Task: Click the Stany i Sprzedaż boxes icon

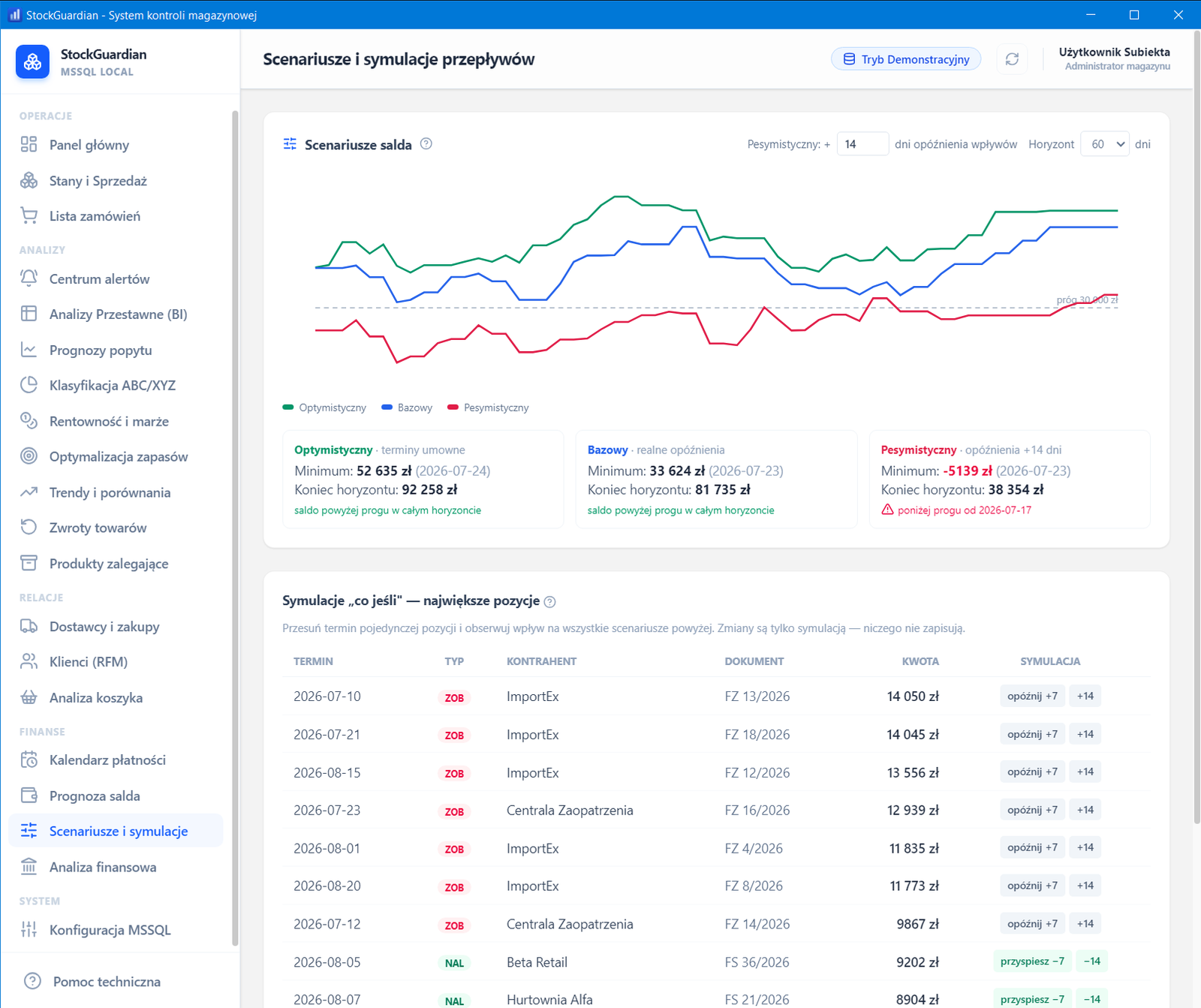Action: click(29, 181)
